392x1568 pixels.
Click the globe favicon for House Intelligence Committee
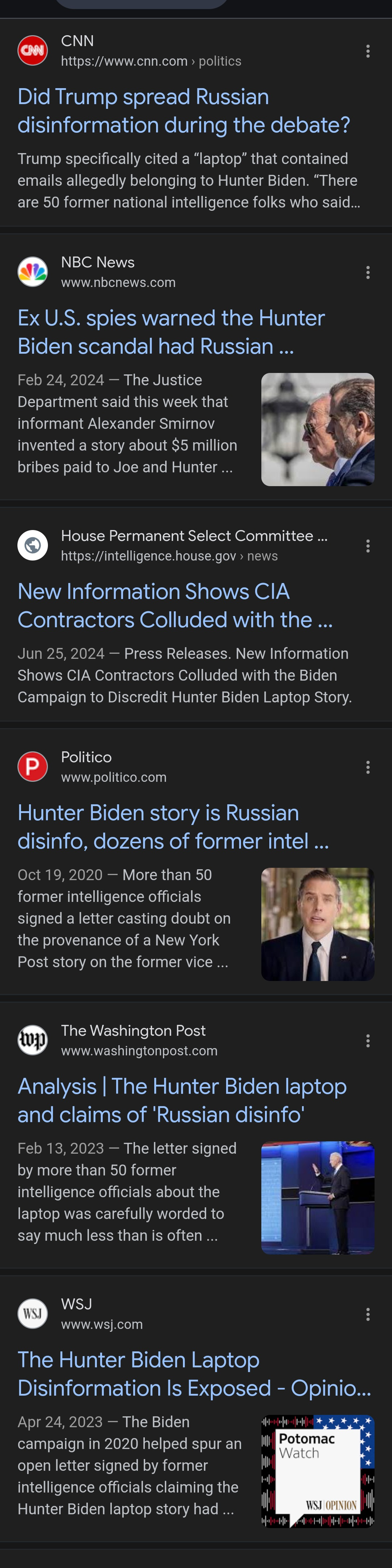coord(32,545)
